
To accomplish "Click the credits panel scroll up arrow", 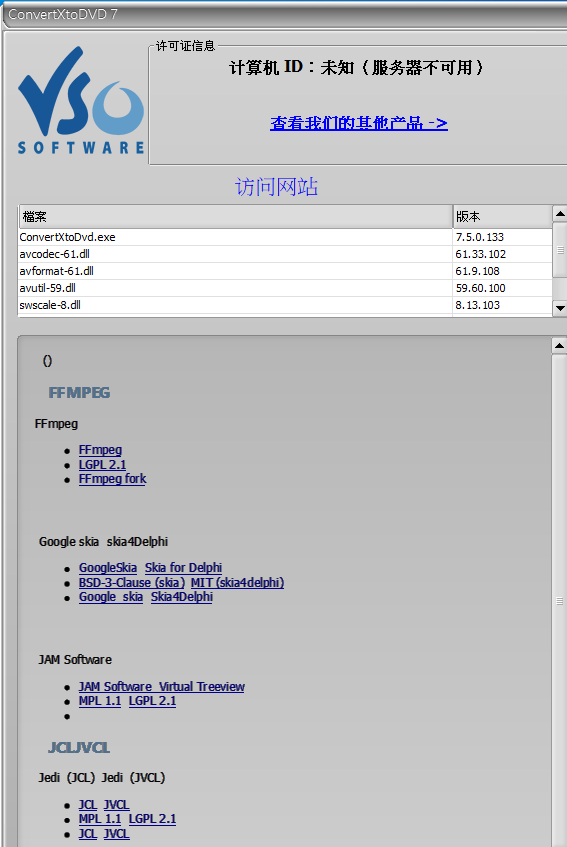I will pos(559,346).
